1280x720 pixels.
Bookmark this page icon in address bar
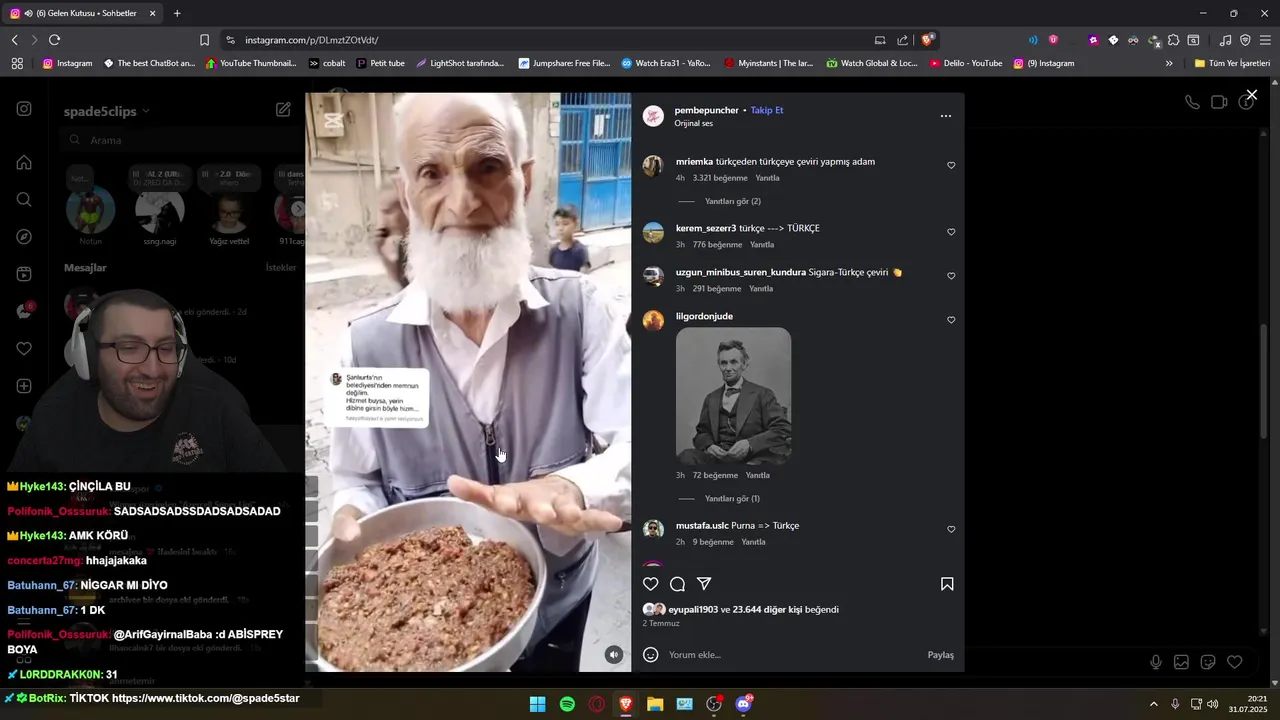coord(204,40)
